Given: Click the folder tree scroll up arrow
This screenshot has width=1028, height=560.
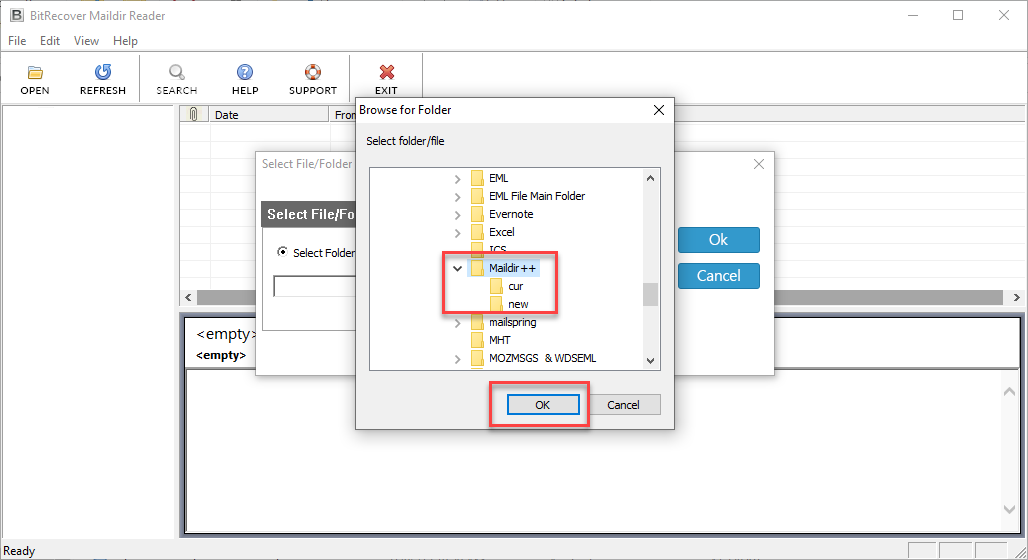Looking at the screenshot, I should click(x=650, y=178).
